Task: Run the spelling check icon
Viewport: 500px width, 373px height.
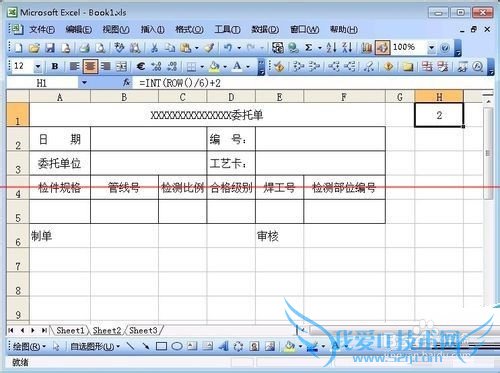Action: (119, 48)
